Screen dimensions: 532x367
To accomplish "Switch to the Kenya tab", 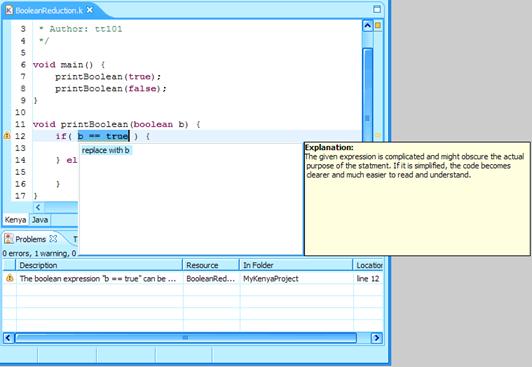I will 15,220.
